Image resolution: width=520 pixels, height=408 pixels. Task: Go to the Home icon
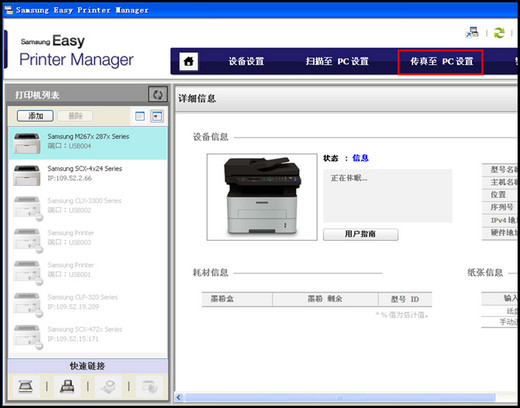point(188,61)
